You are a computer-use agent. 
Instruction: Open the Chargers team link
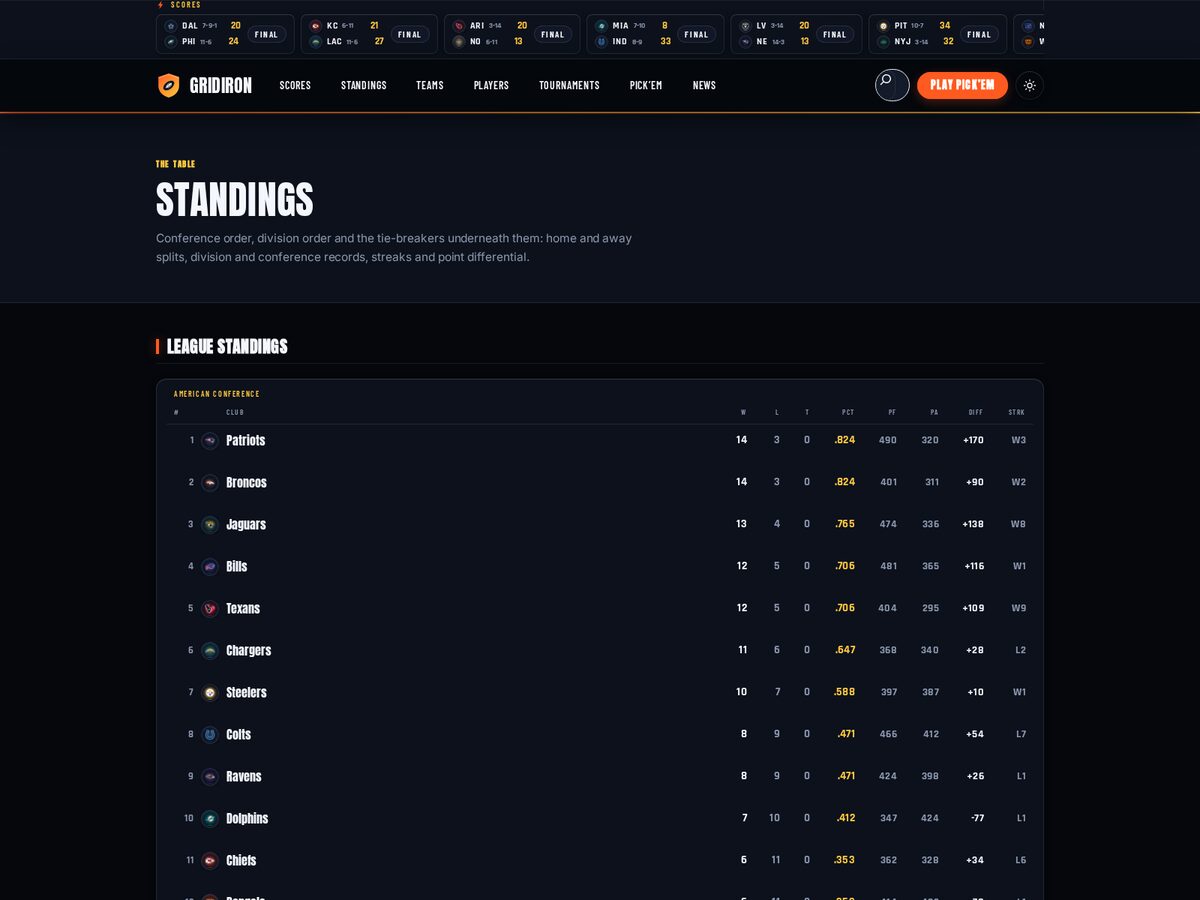pos(248,650)
